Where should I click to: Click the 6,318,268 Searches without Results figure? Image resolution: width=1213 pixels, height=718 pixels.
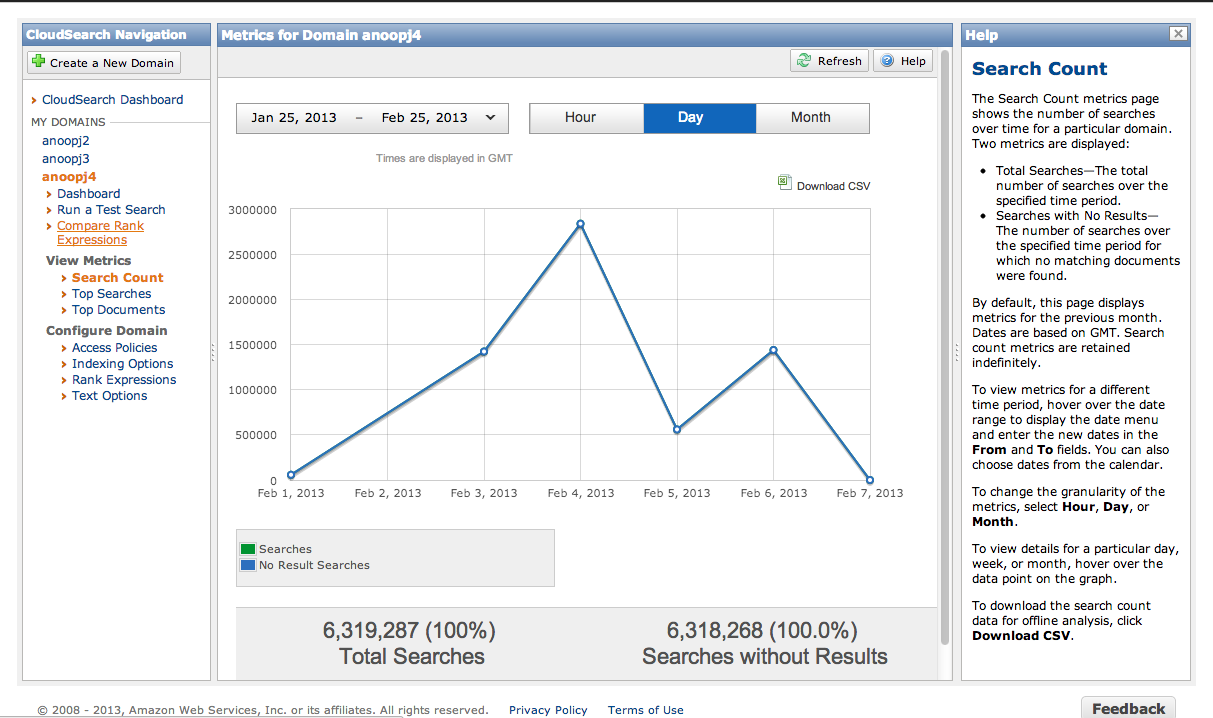[762, 631]
